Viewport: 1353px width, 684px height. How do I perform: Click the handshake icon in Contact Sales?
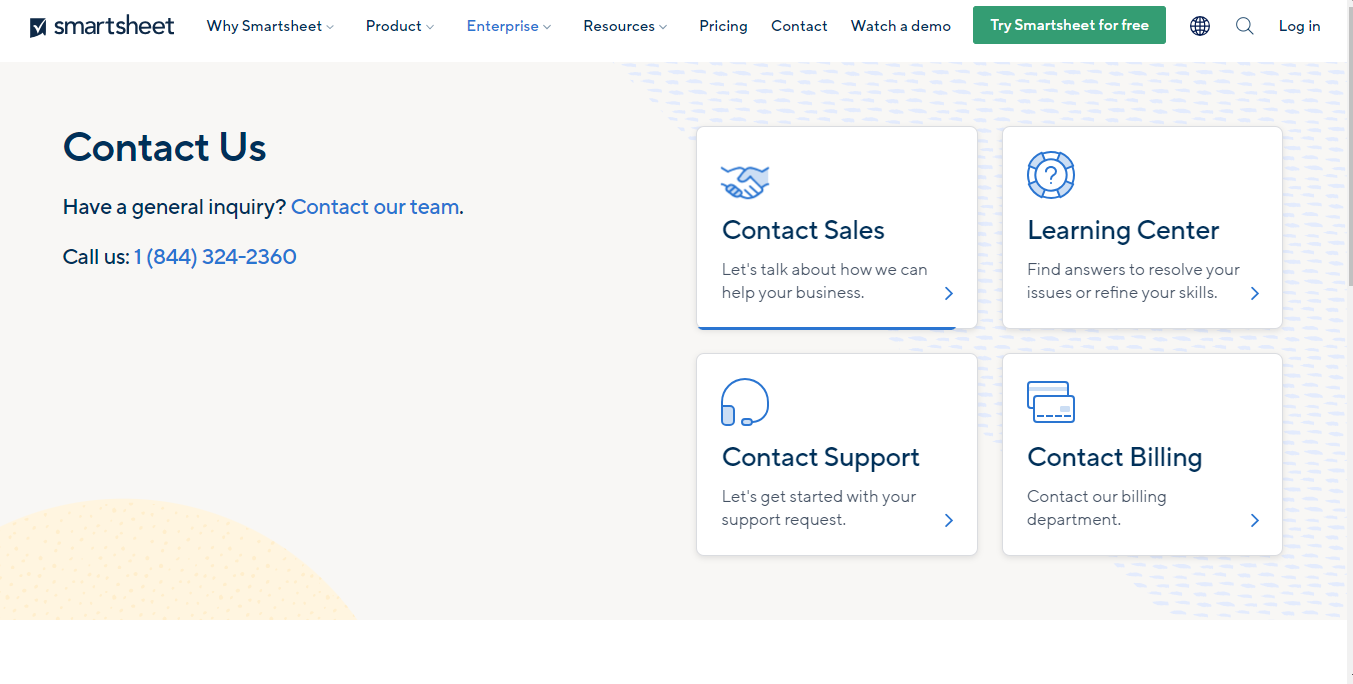click(745, 181)
